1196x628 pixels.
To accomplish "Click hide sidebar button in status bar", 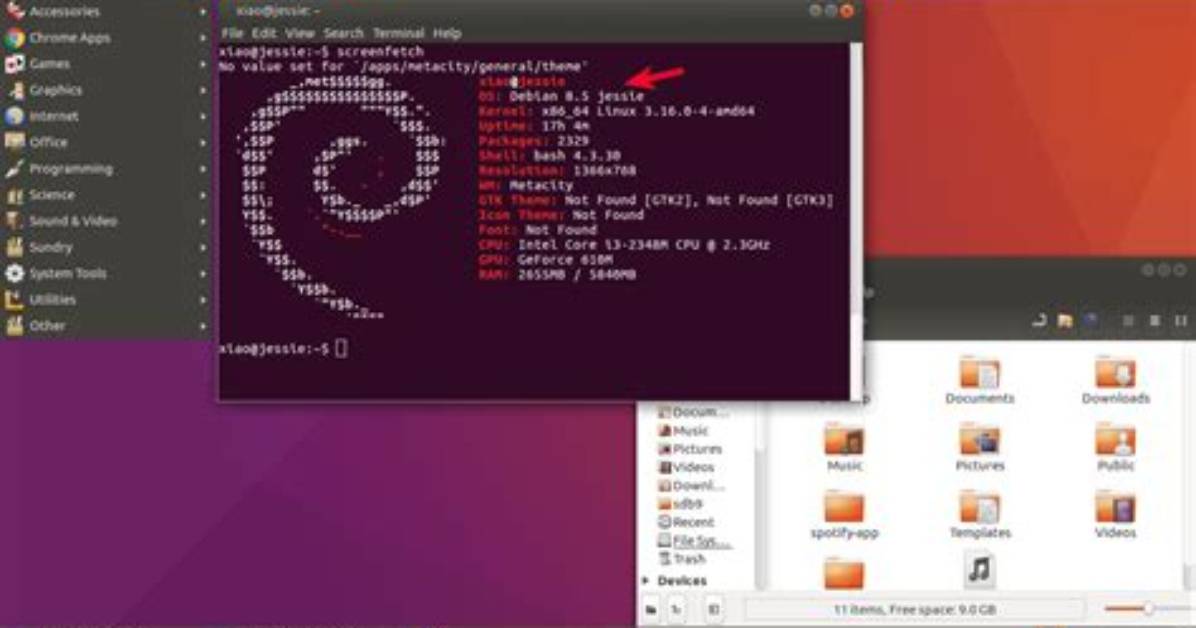I will 714,609.
